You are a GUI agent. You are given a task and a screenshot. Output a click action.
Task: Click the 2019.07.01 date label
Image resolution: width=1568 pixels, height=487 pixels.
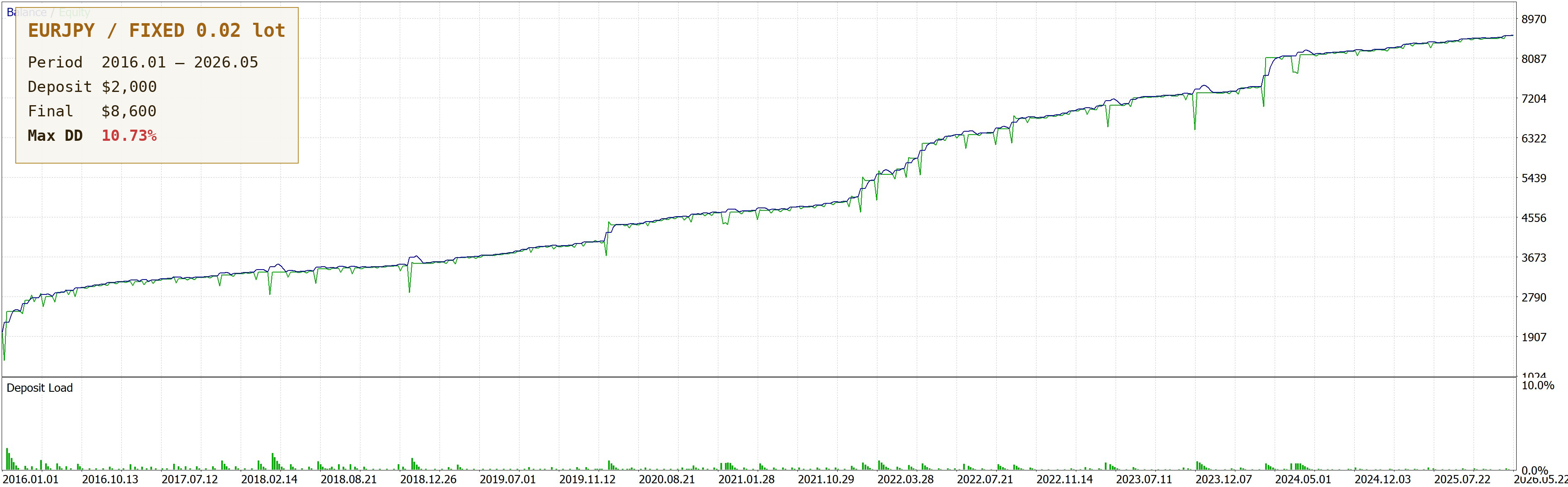coord(507,479)
